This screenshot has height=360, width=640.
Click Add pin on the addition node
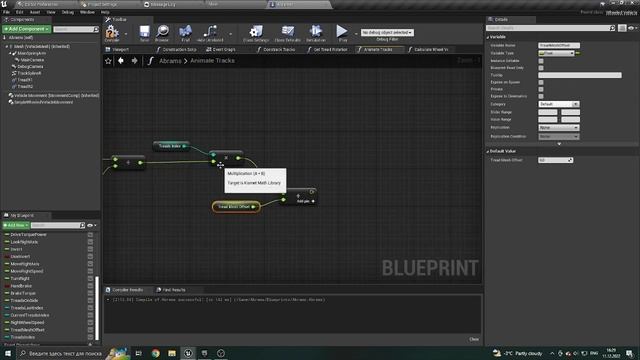tap(305, 201)
